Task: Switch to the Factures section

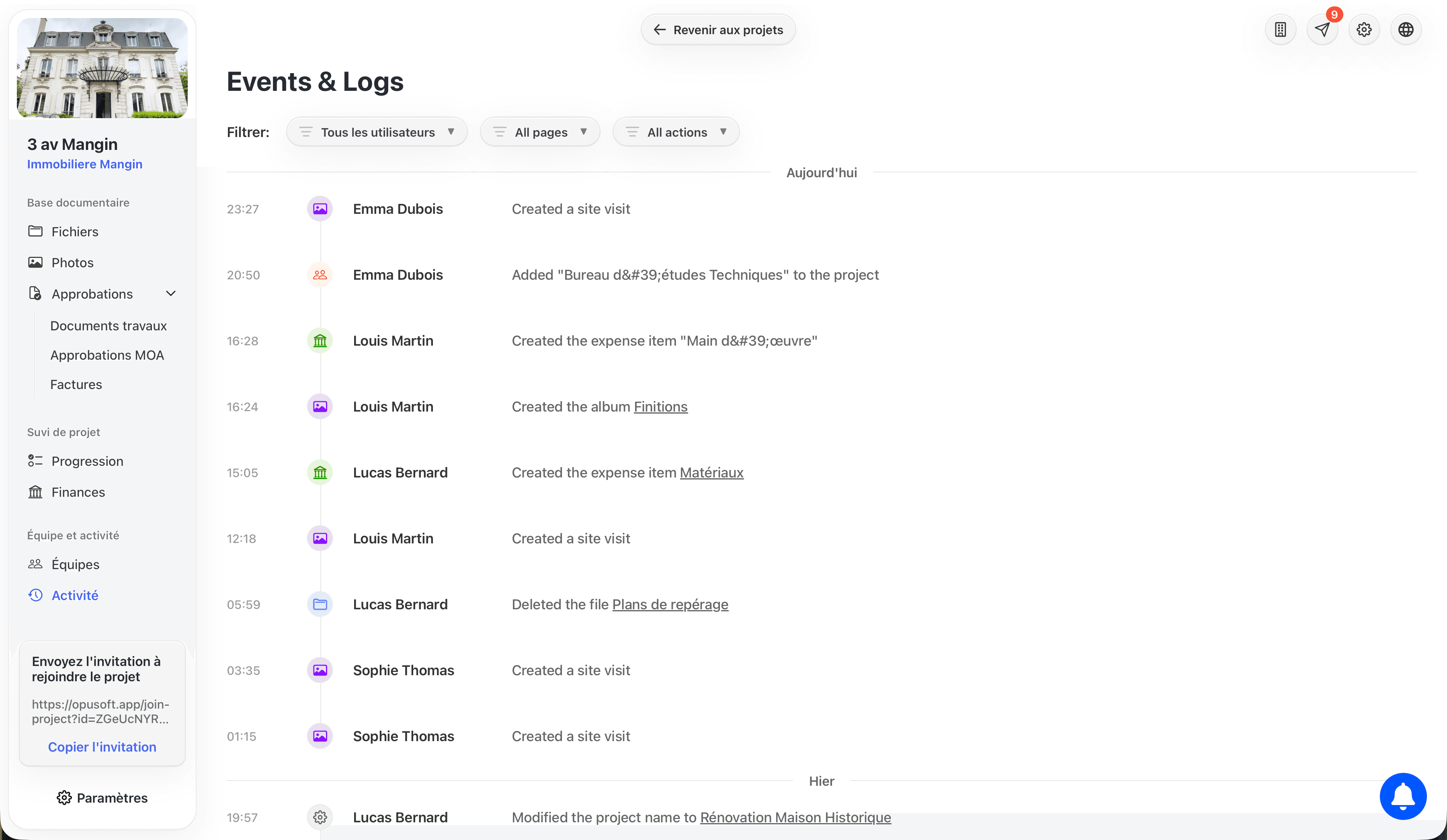Action: coord(76,384)
